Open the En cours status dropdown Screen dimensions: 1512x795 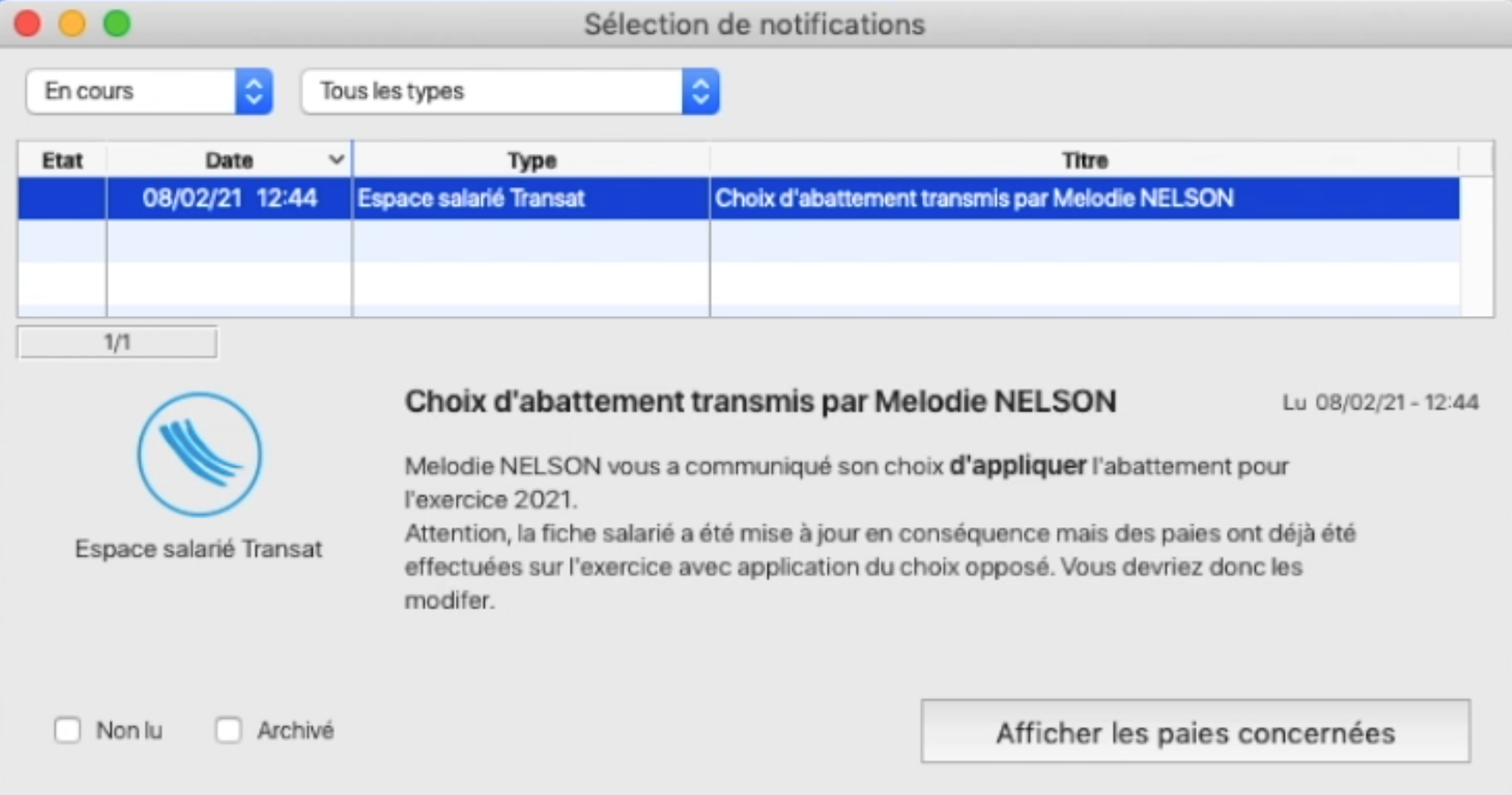click(x=149, y=92)
